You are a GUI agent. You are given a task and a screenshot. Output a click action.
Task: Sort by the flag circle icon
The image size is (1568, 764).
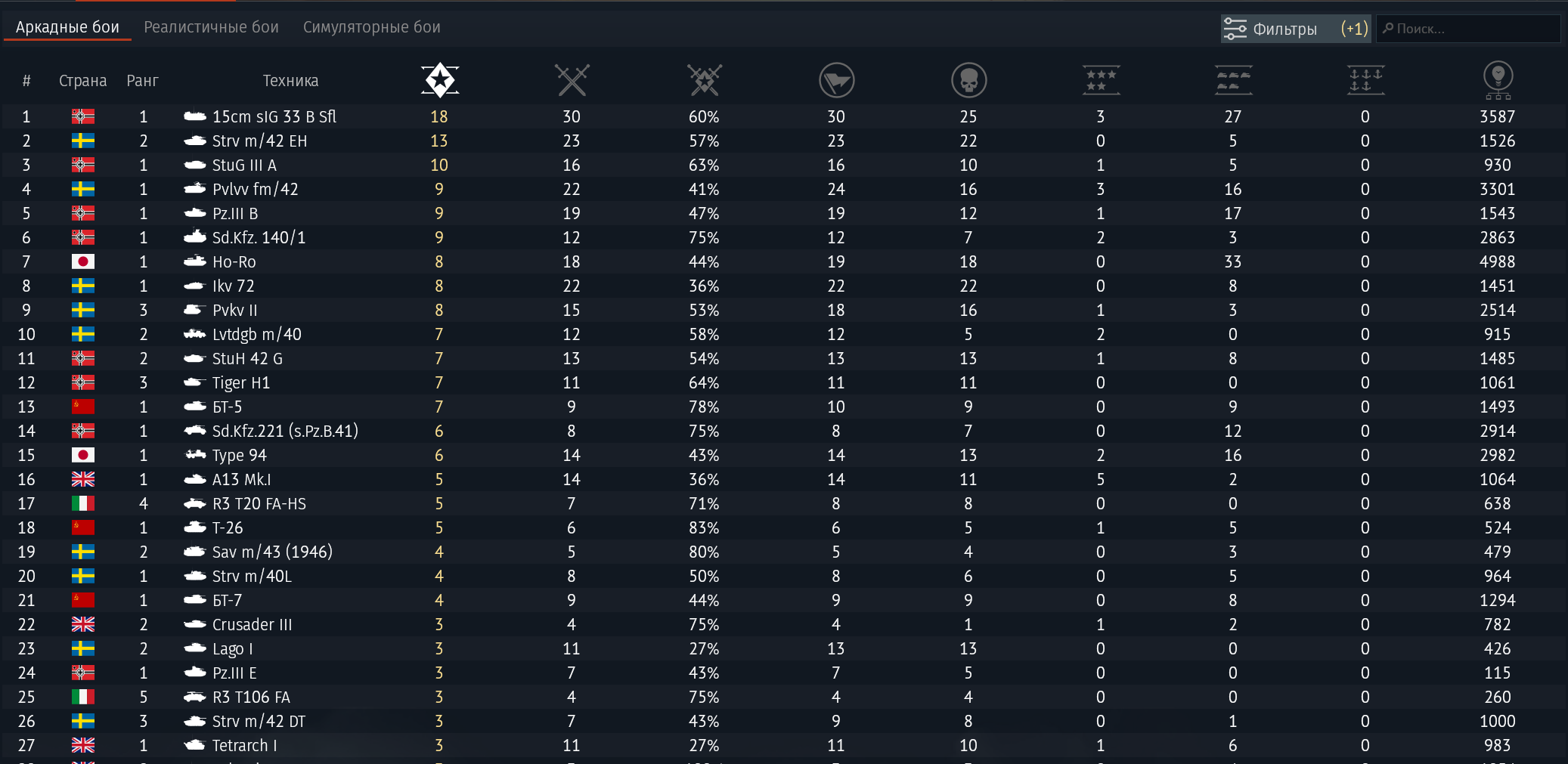(836, 80)
